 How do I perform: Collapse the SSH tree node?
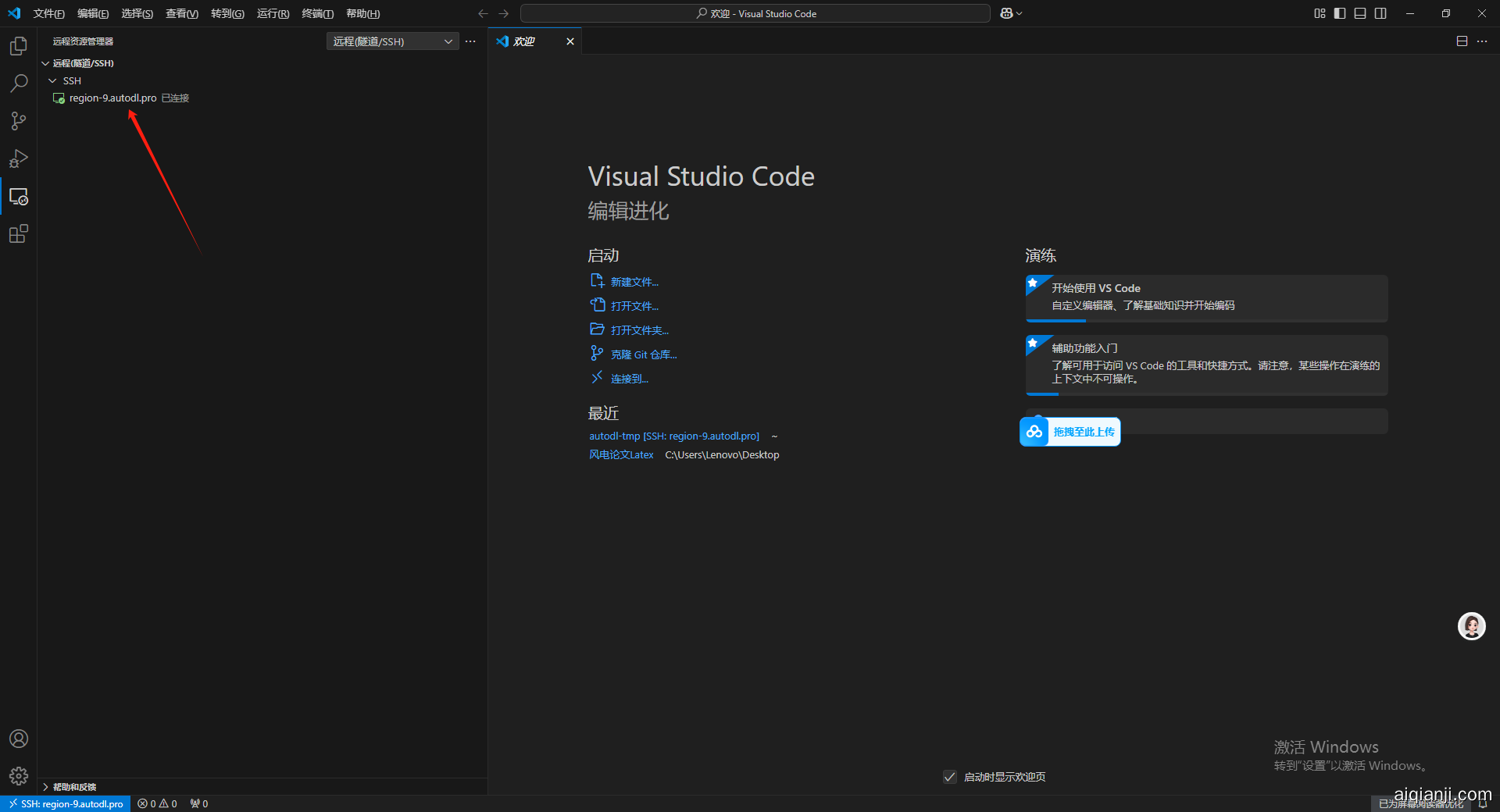52,81
